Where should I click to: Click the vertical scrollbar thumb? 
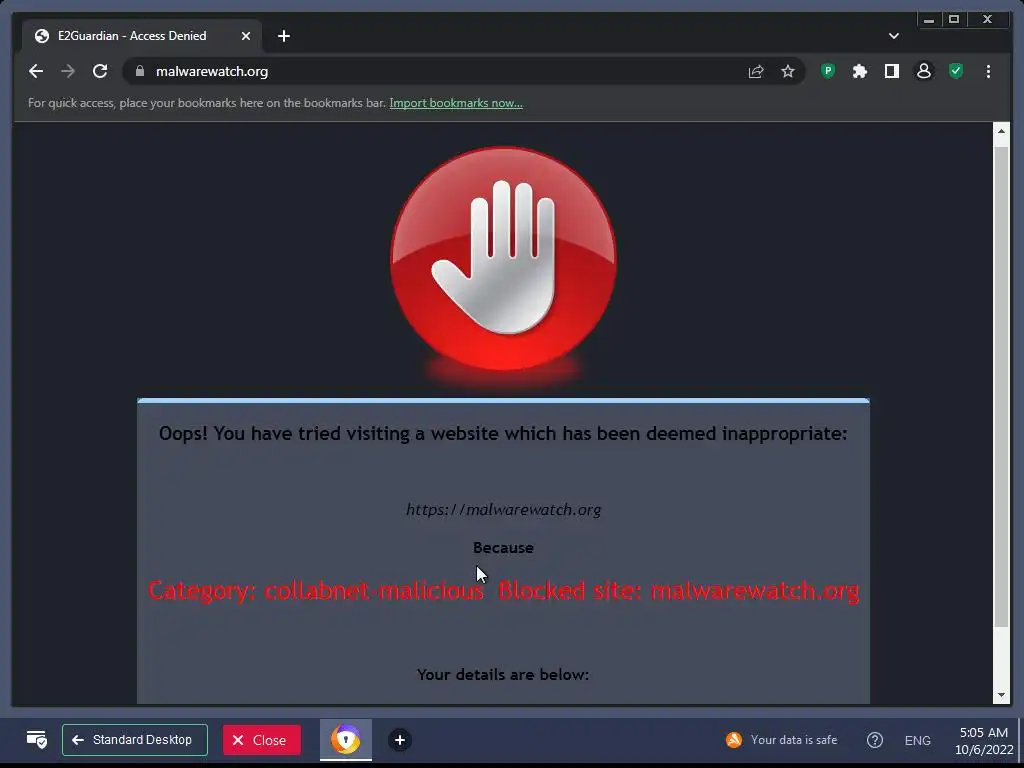[x=1001, y=387]
